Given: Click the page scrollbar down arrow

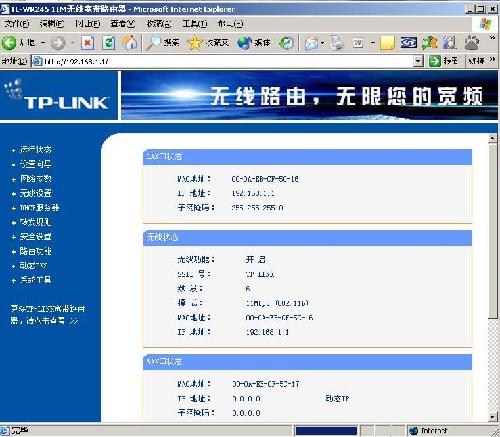Looking at the screenshot, I should 493,416.
